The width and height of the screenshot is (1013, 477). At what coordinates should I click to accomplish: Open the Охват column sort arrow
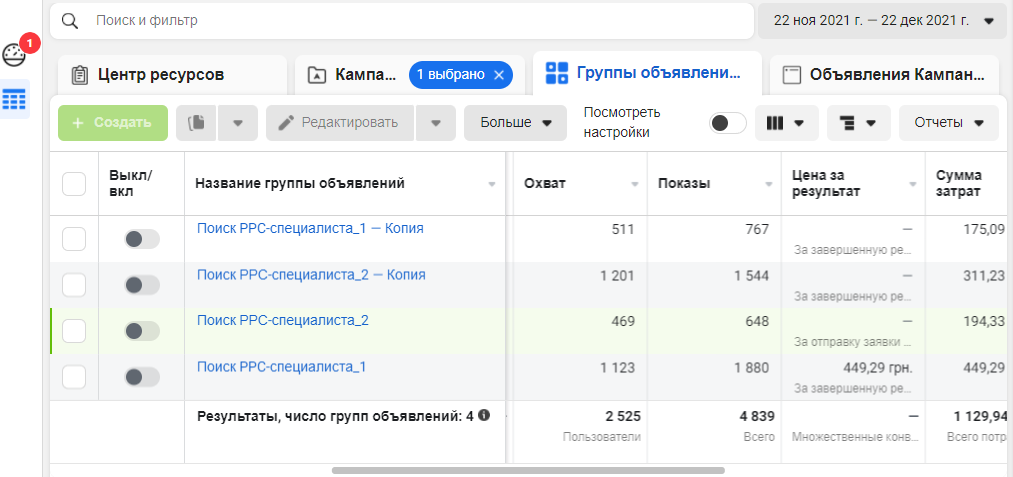coord(634,184)
